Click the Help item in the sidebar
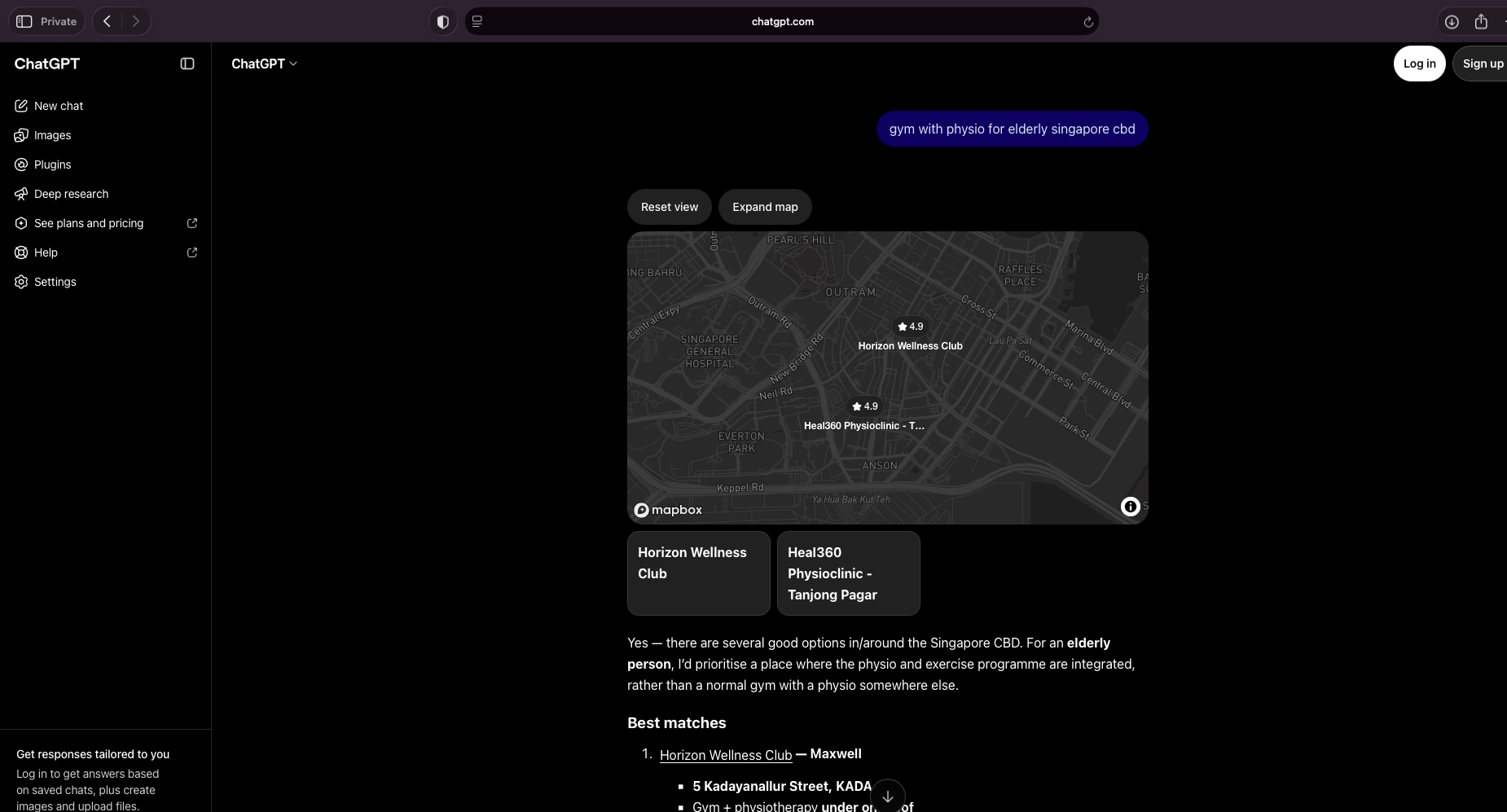This screenshot has height=812, width=1507. click(106, 252)
